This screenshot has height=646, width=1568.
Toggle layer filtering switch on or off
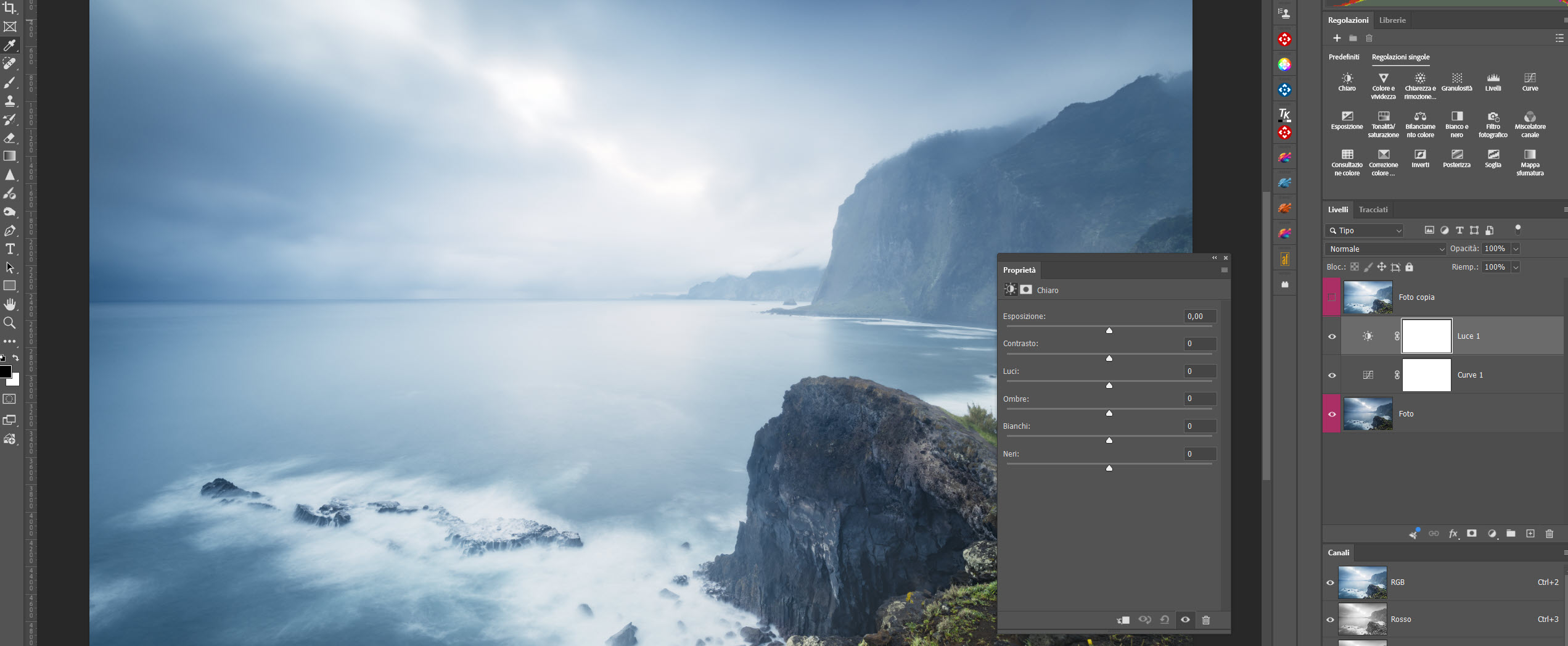click(x=1518, y=230)
